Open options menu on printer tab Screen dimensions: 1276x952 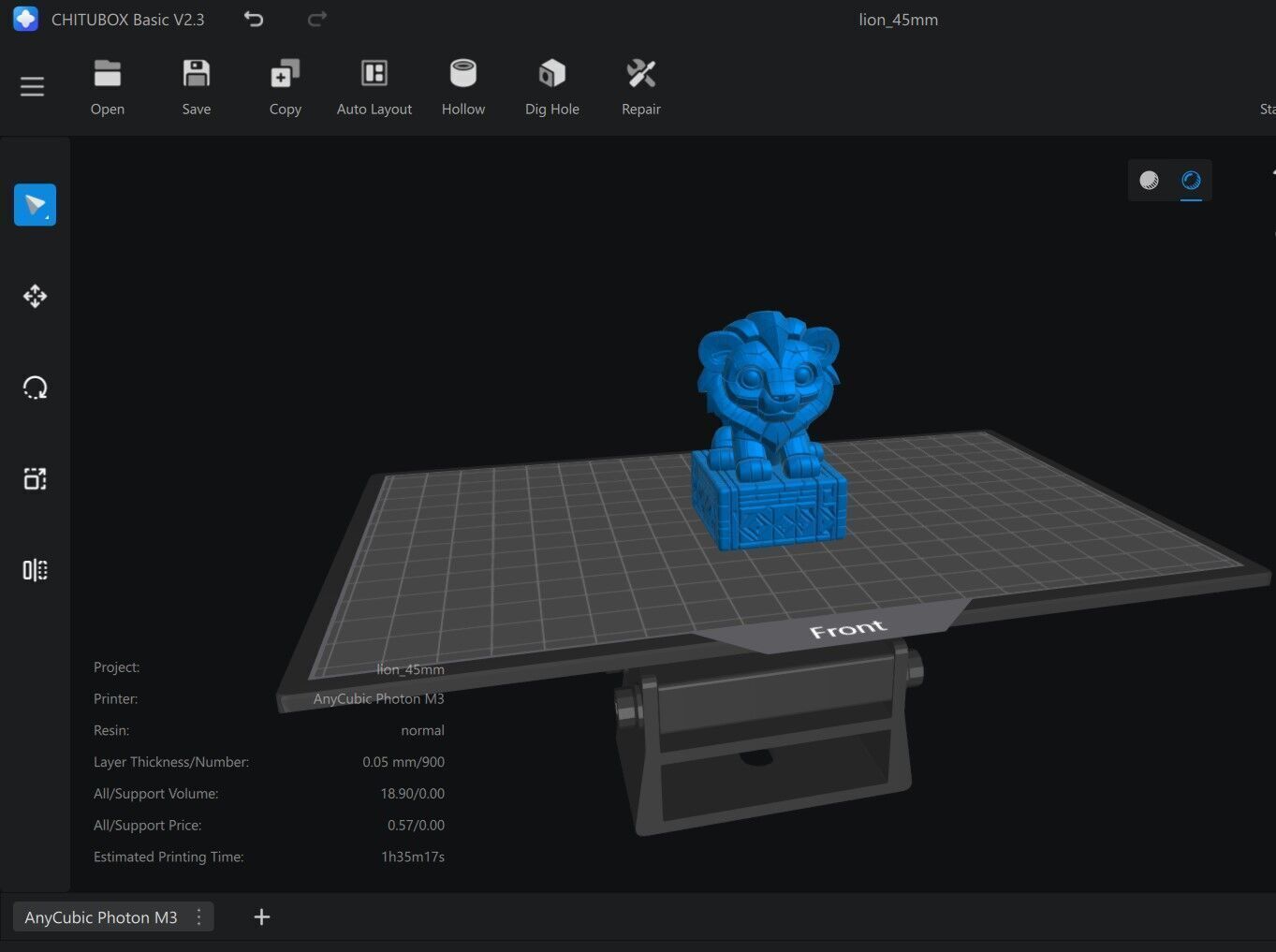tap(198, 917)
